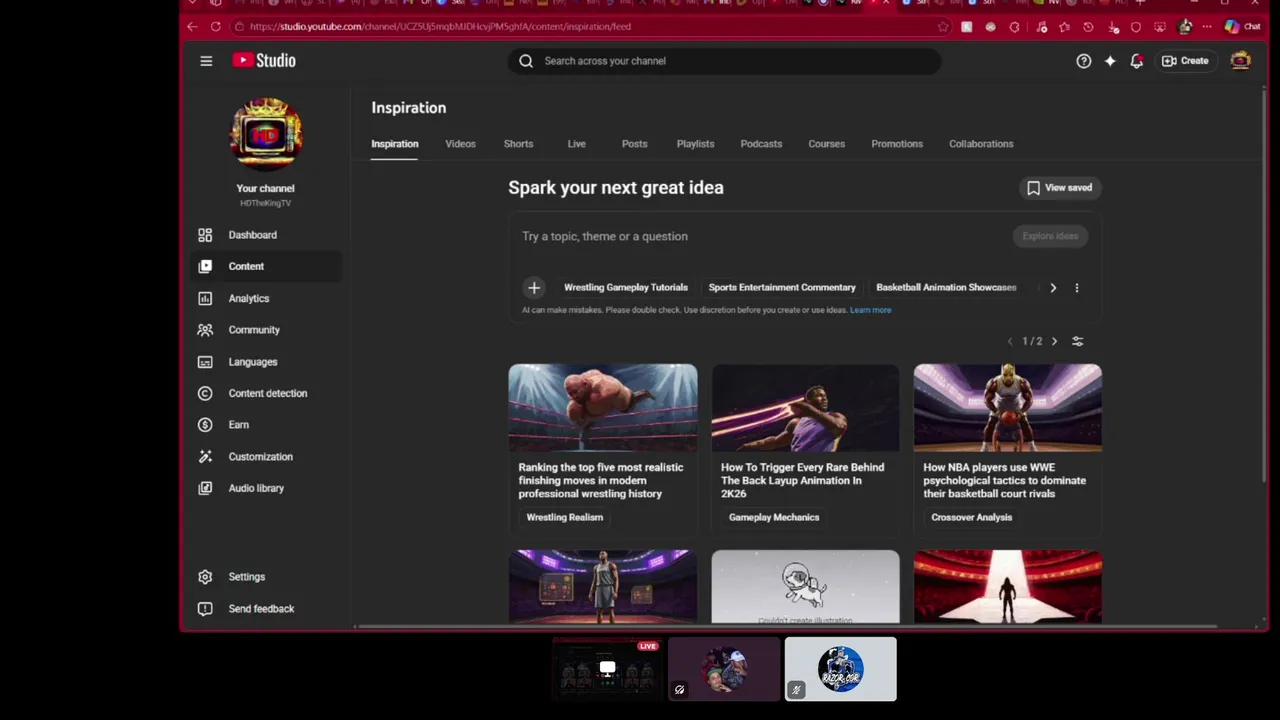Click the topic, theme or question field
1280x720 pixels.
coord(760,237)
